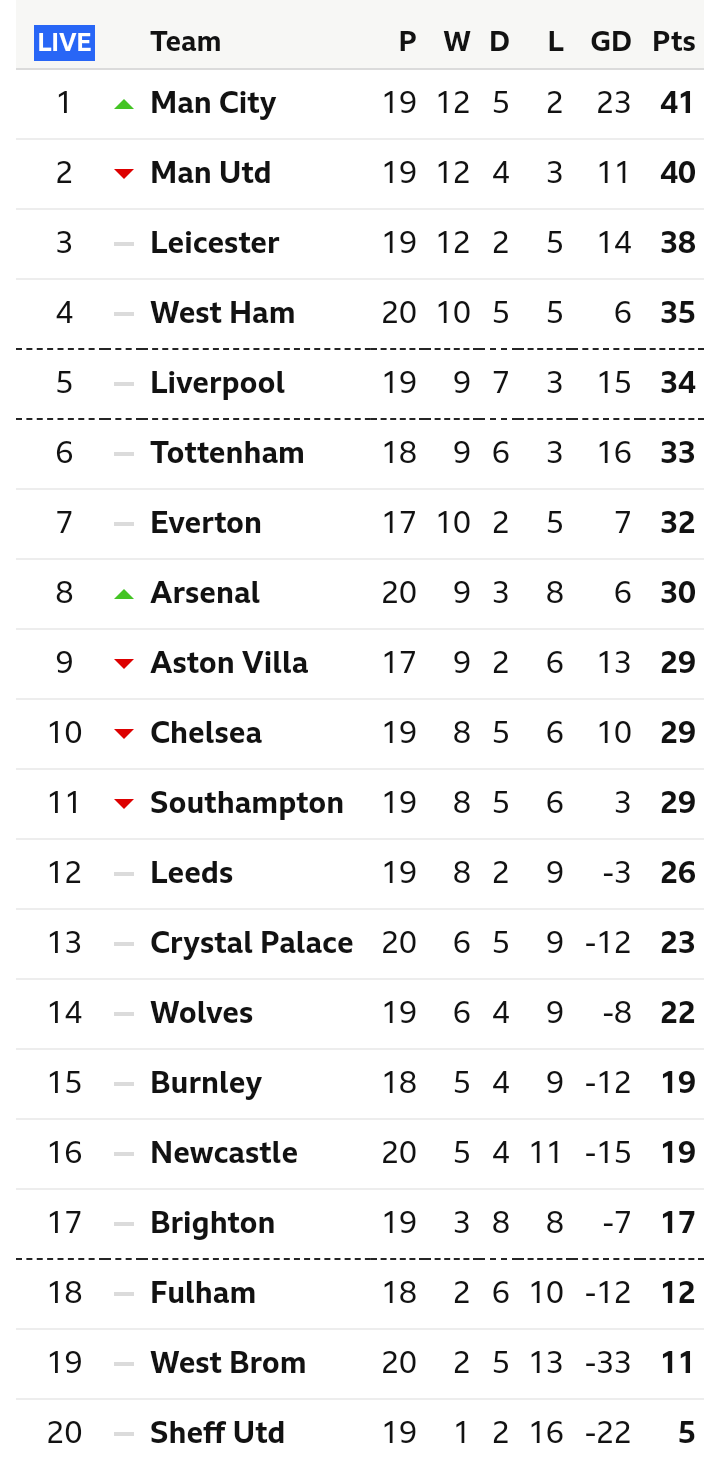Open the Everton team link
720x1464 pixels.
[205, 523]
